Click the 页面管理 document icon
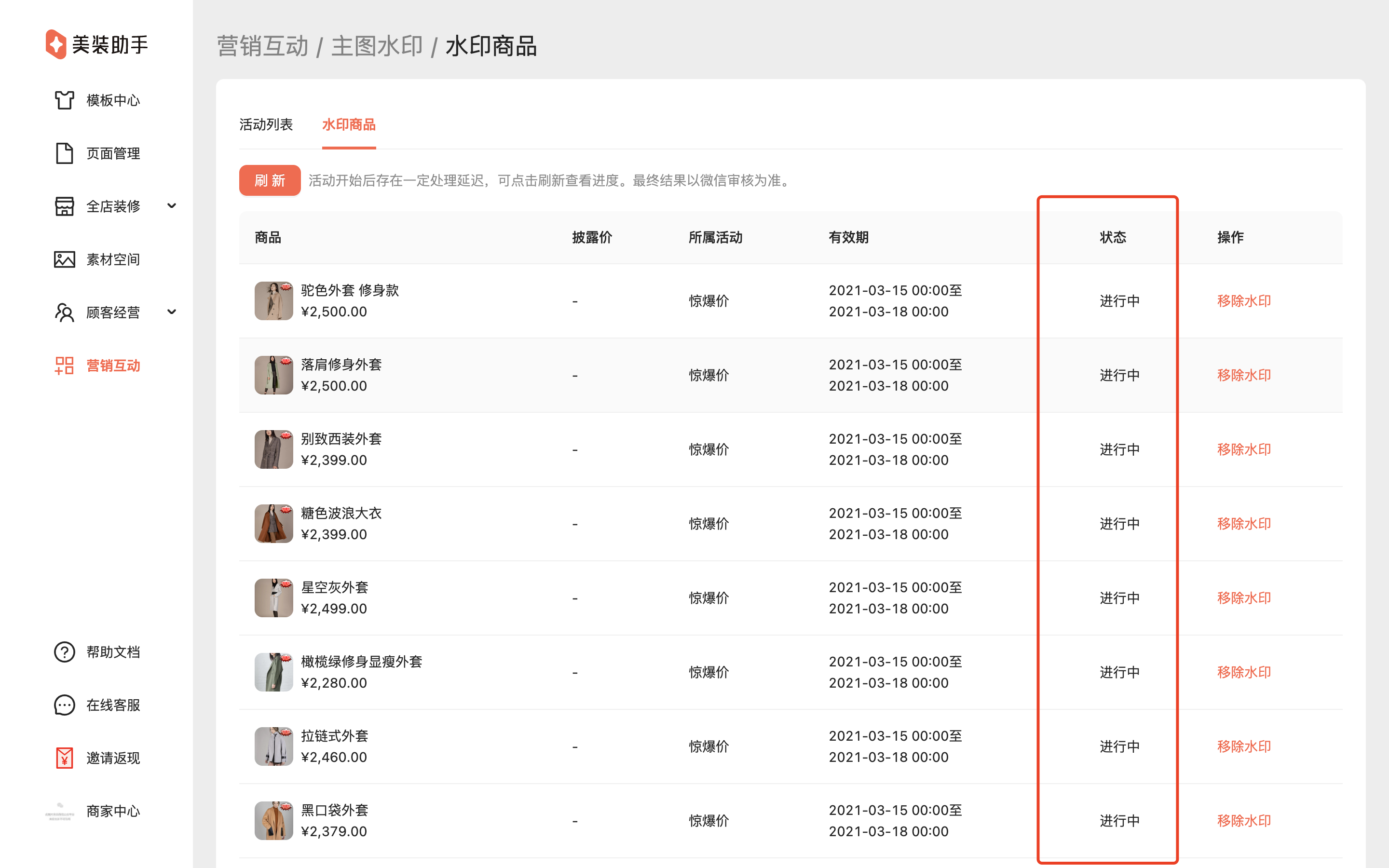This screenshot has height=868, width=1389. (64, 153)
